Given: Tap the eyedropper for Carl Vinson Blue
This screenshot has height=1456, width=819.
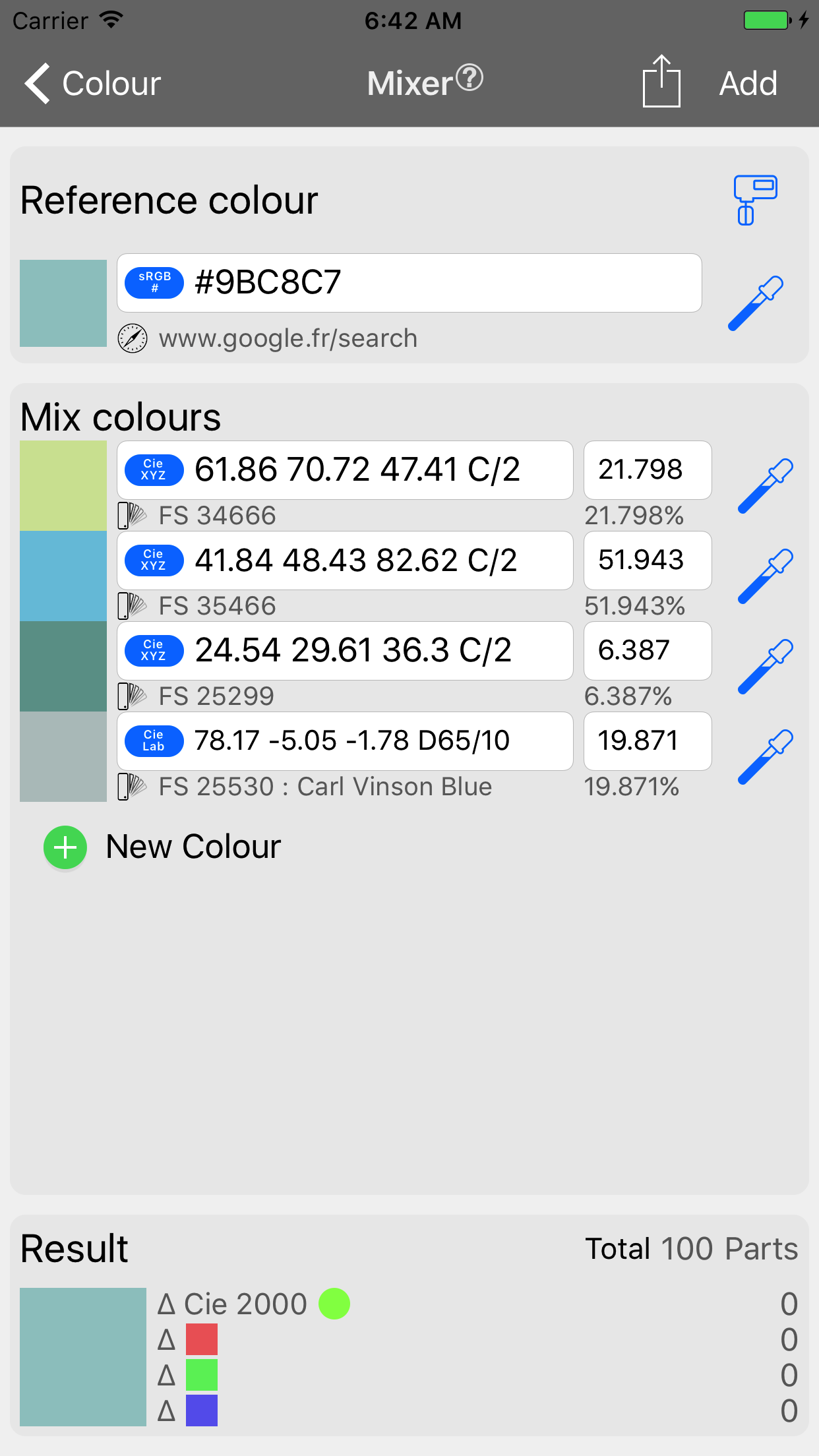Looking at the screenshot, I should click(x=765, y=757).
